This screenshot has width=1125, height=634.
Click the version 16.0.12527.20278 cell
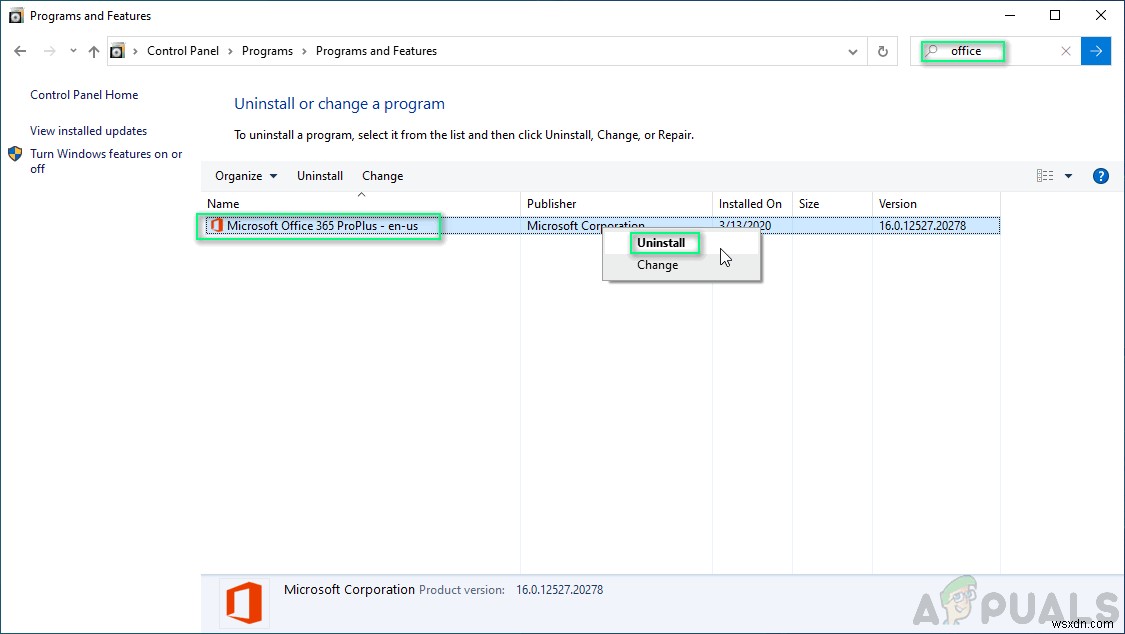click(922, 226)
